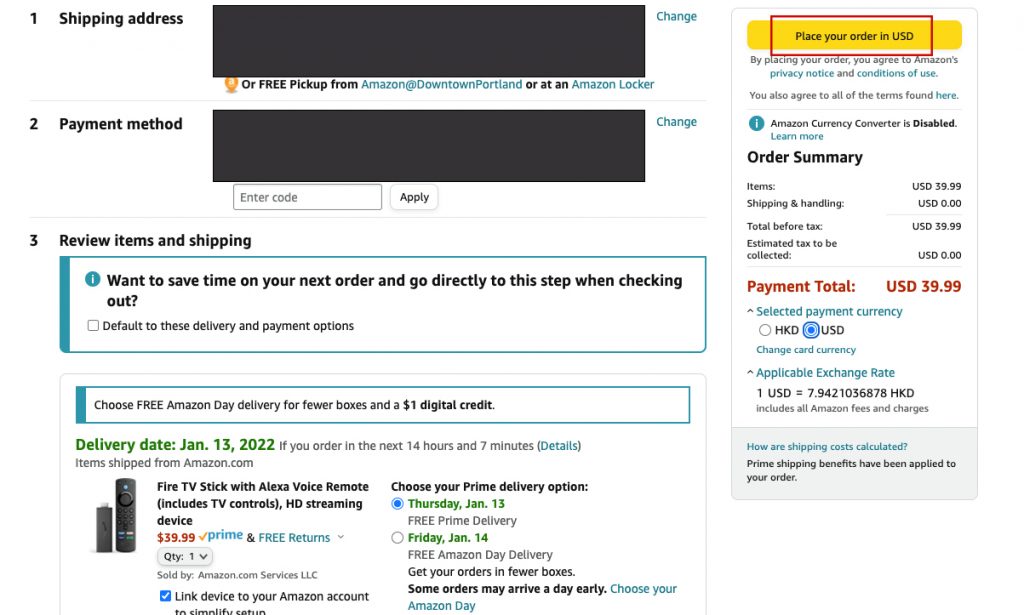Click the 'Review items and shipping' heading
Screen dimensions: 1024x615
tap(155, 241)
